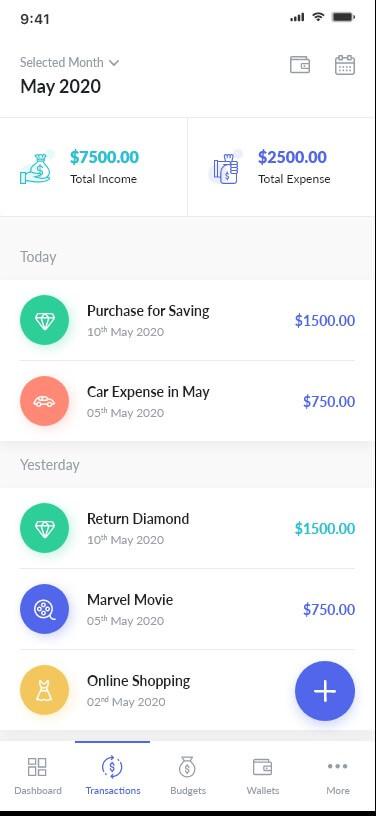
Task: Expand the Selected Month dropdown chevron
Action: [114, 63]
